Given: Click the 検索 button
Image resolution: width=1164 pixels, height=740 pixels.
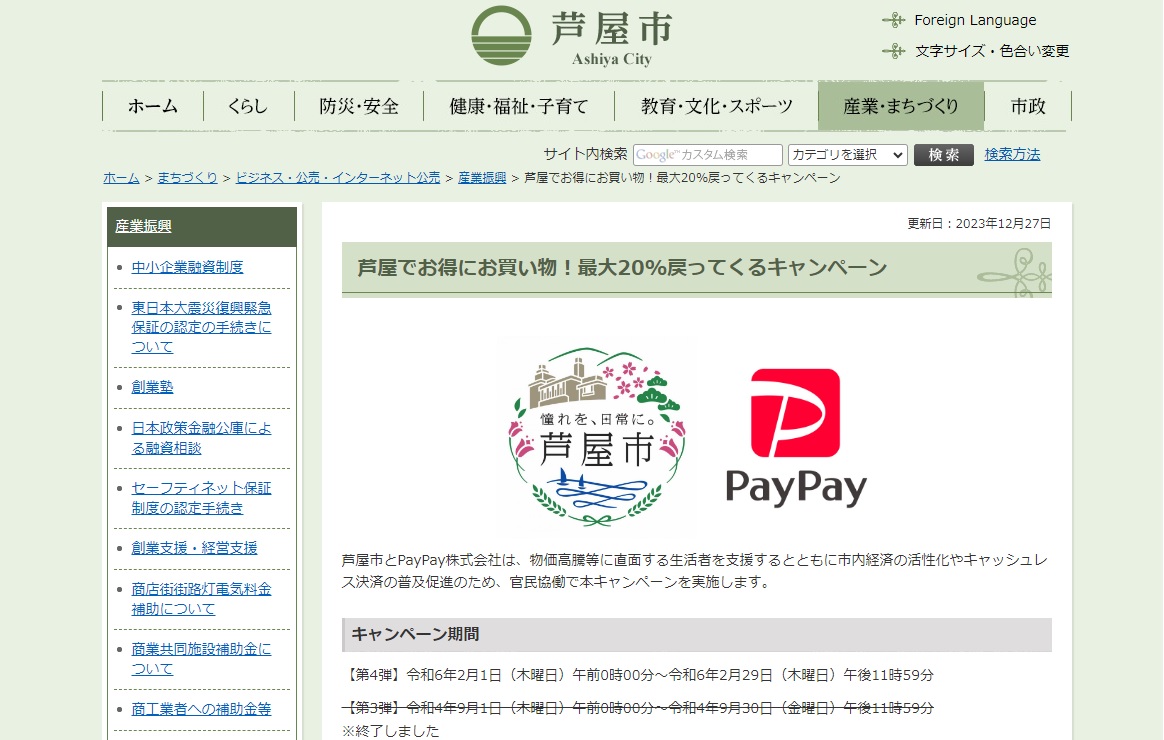Looking at the screenshot, I should (944, 154).
